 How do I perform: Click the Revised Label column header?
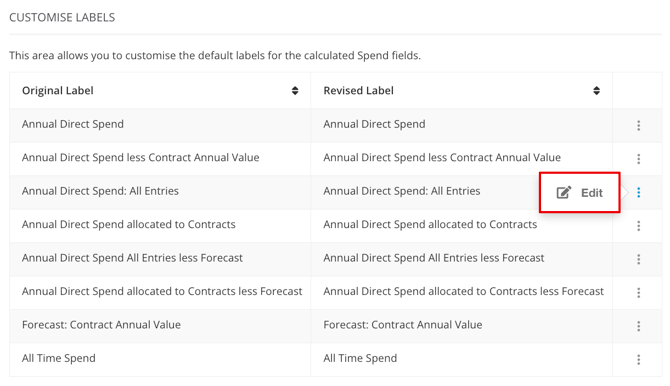tap(359, 91)
